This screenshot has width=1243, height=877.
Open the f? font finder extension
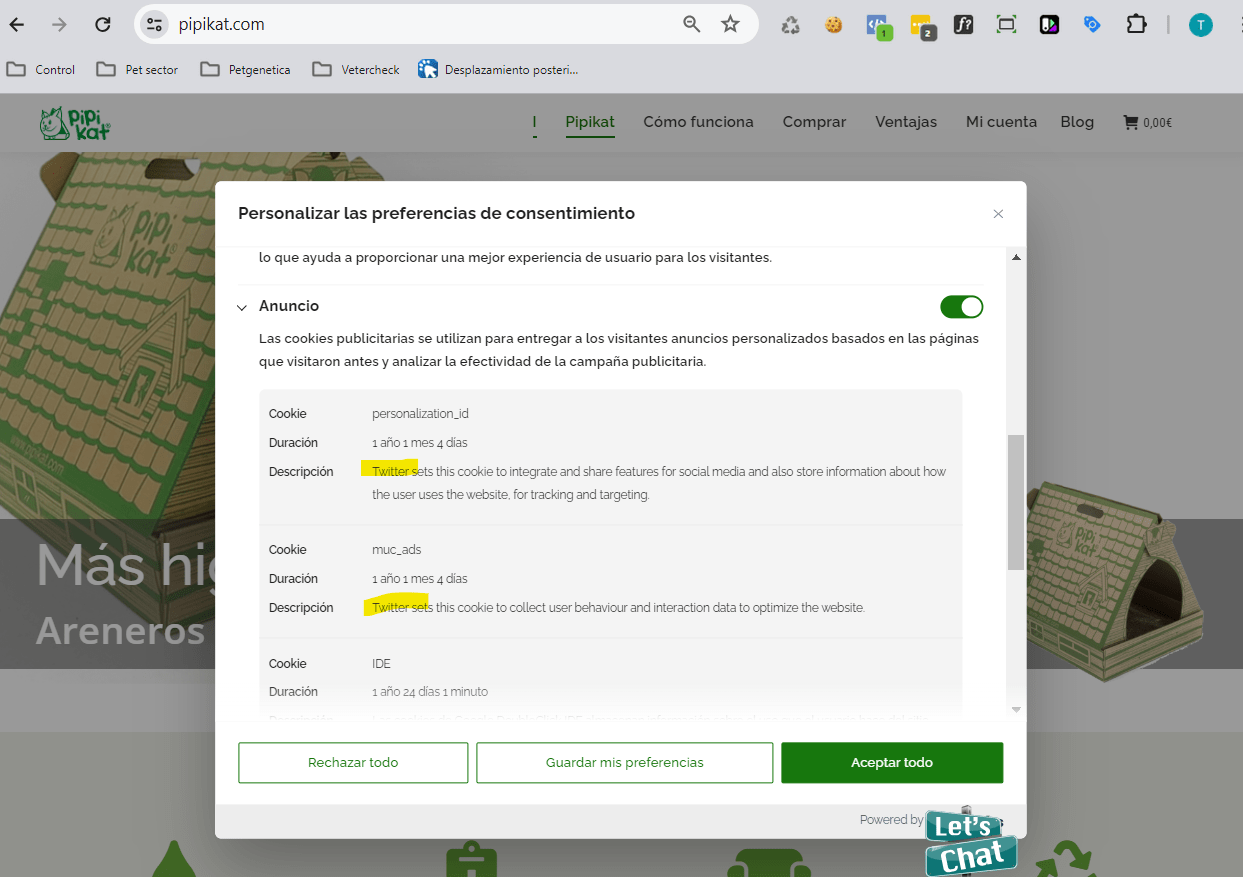963,25
